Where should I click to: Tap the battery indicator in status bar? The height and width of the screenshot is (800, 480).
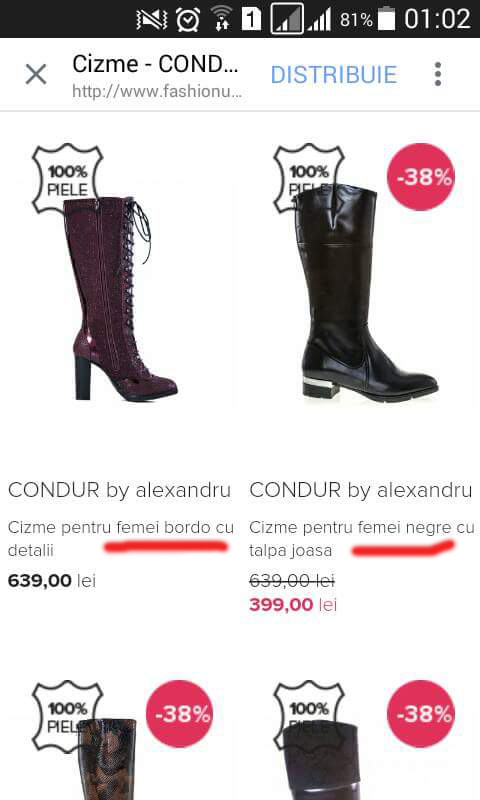point(387,19)
